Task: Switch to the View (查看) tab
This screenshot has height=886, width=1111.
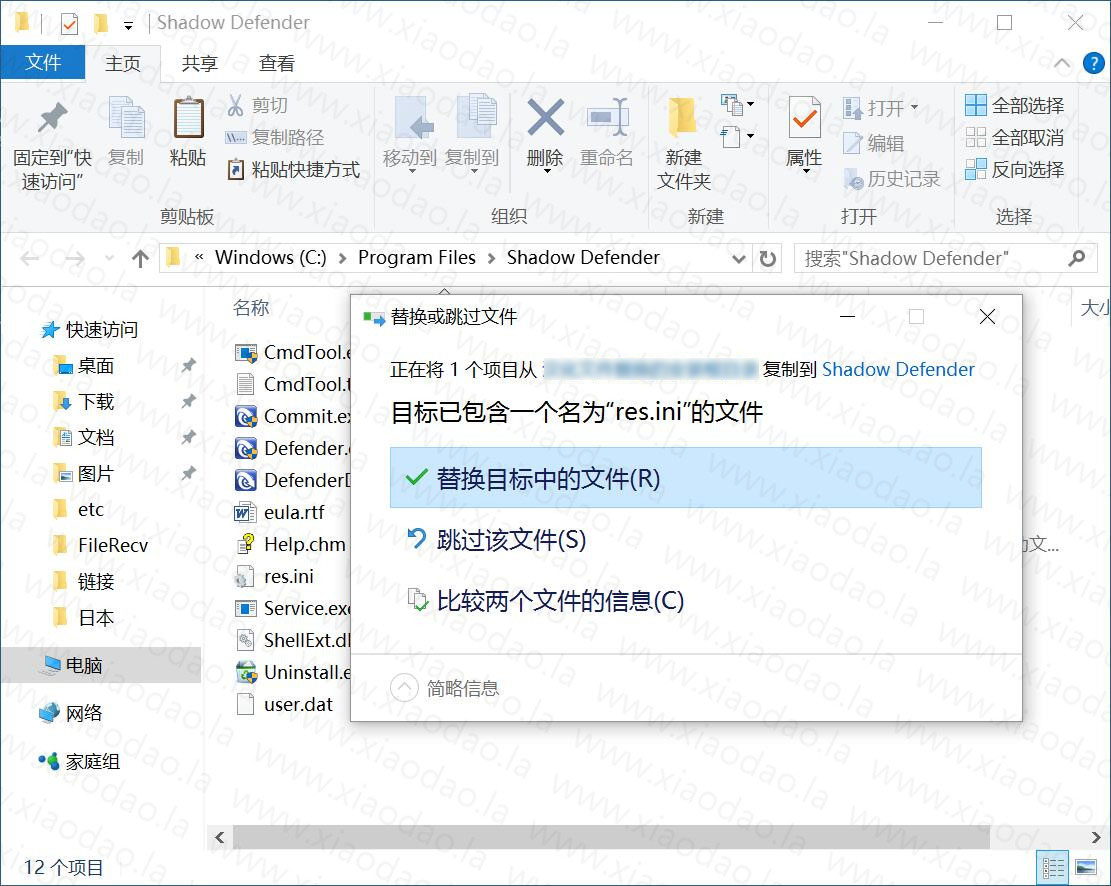Action: click(x=276, y=63)
